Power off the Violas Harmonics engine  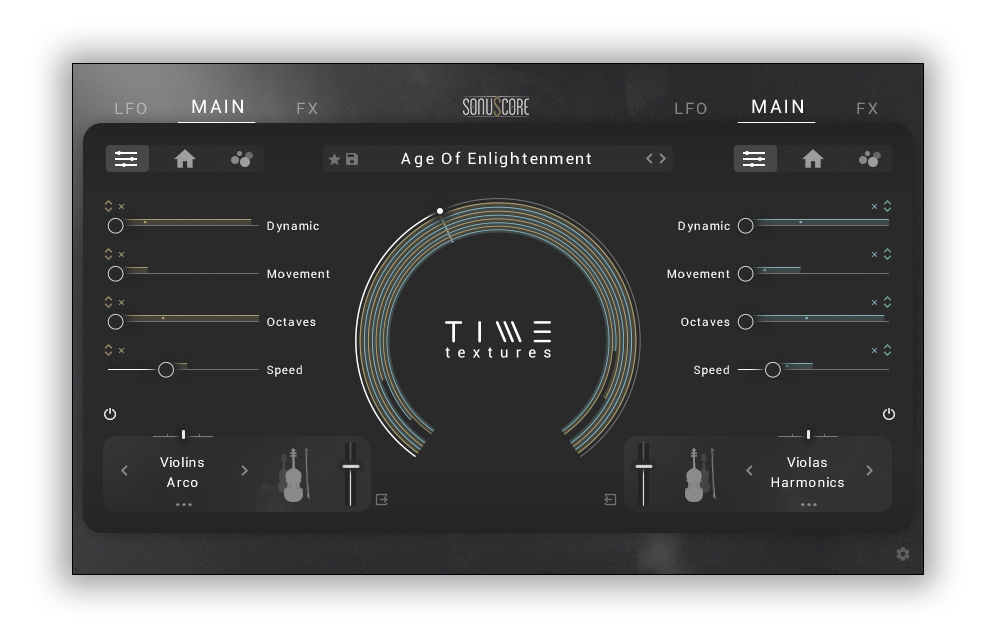(889, 414)
